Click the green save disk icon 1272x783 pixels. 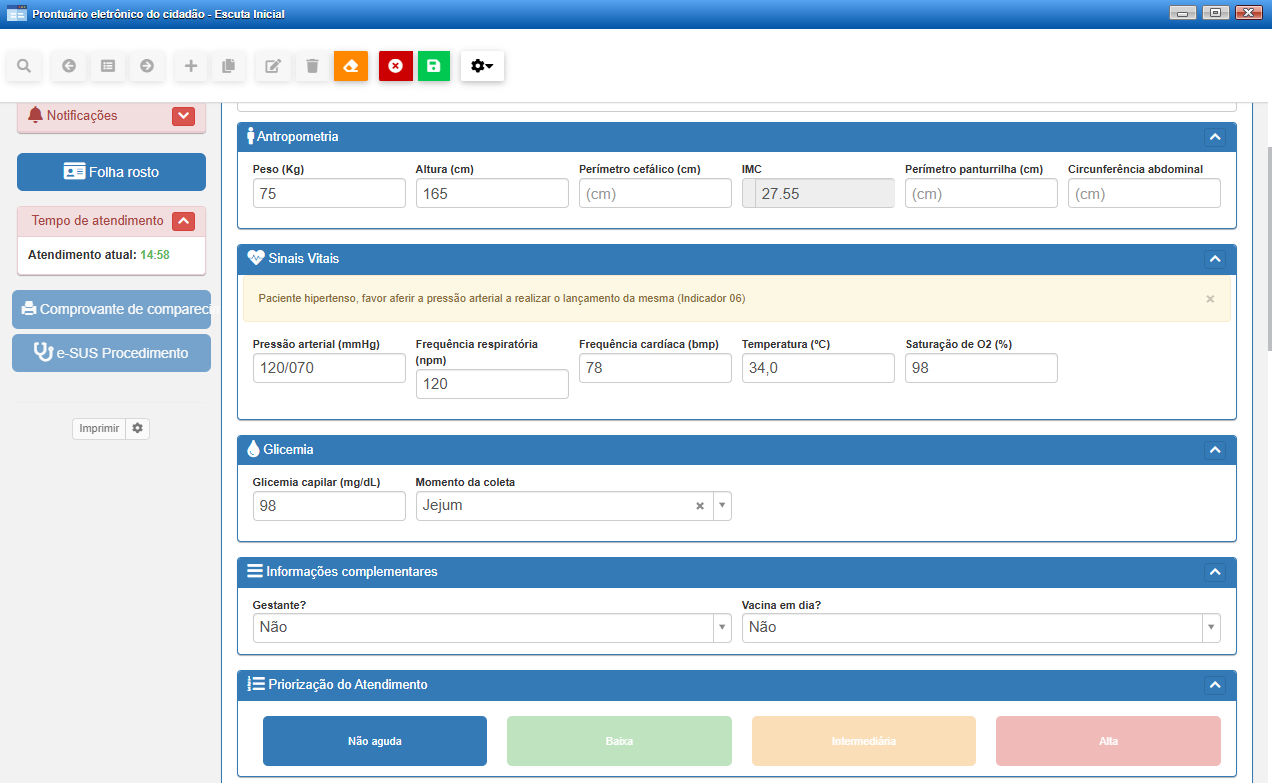click(x=433, y=66)
